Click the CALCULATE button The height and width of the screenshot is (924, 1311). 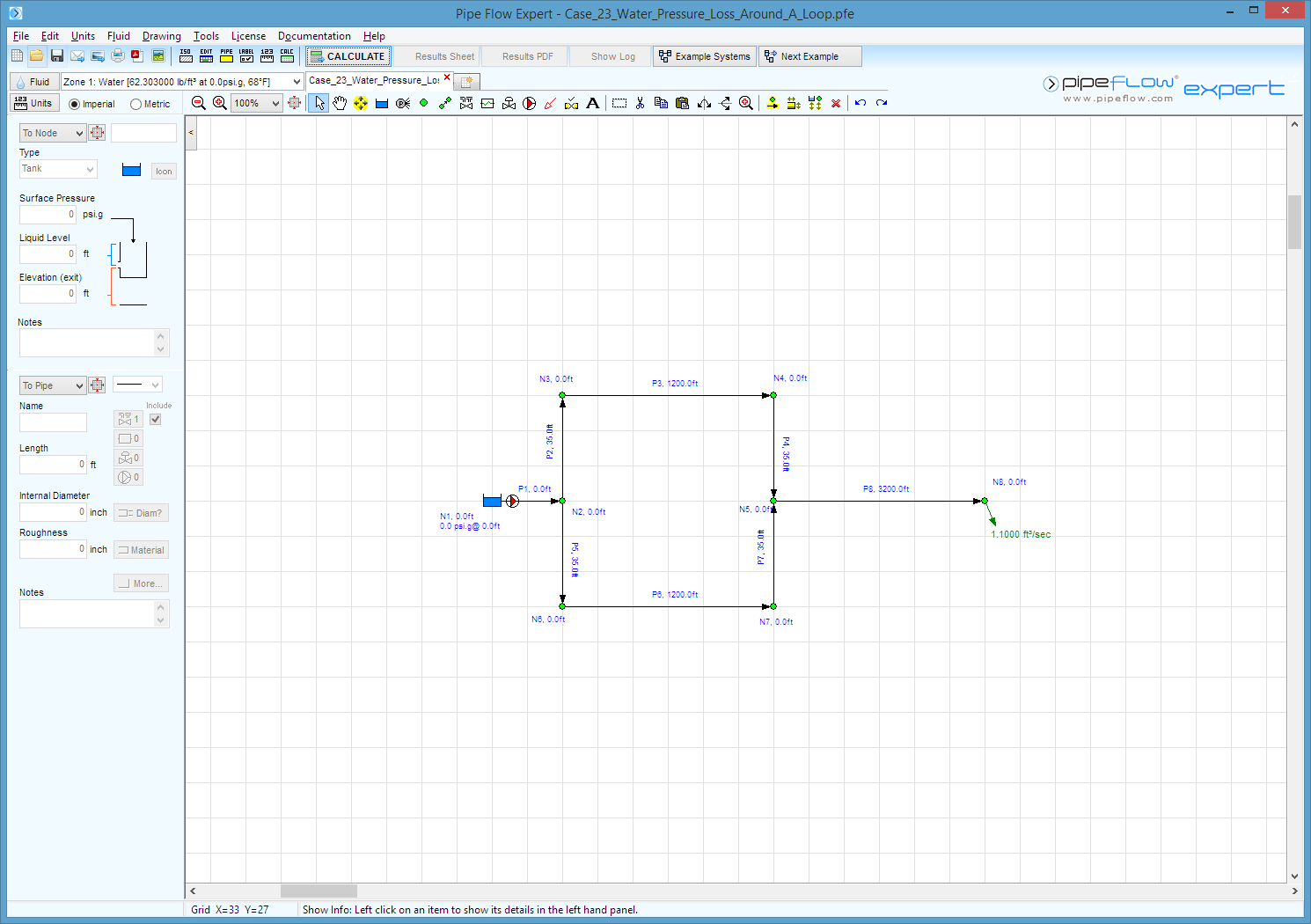pos(348,56)
